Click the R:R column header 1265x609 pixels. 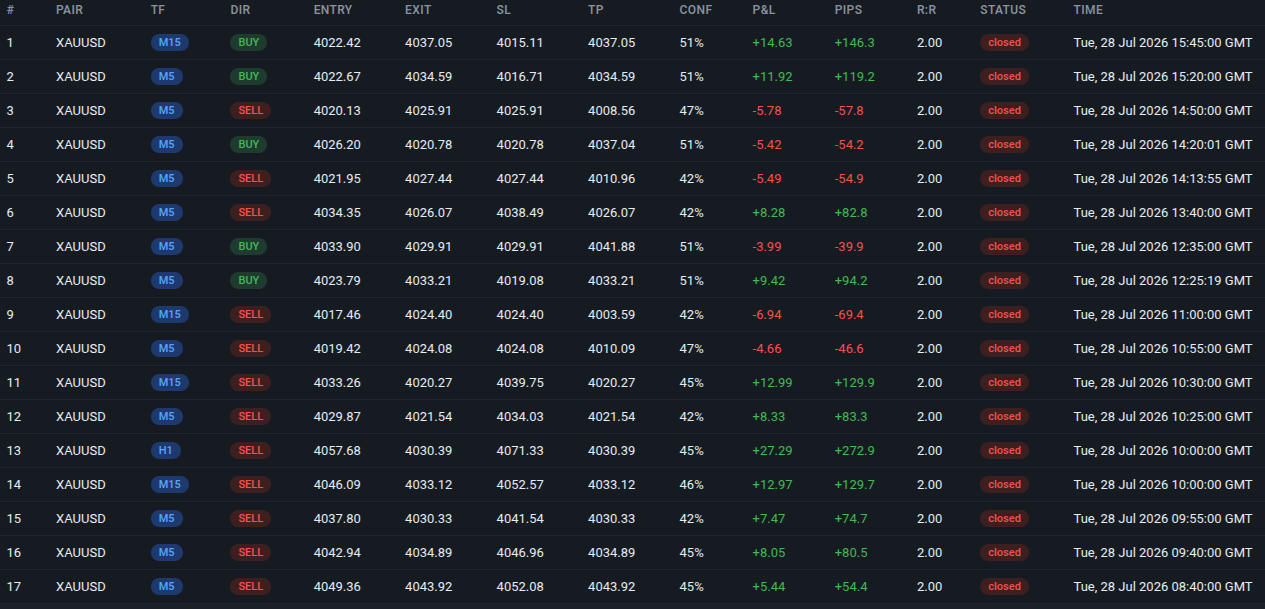click(x=927, y=10)
